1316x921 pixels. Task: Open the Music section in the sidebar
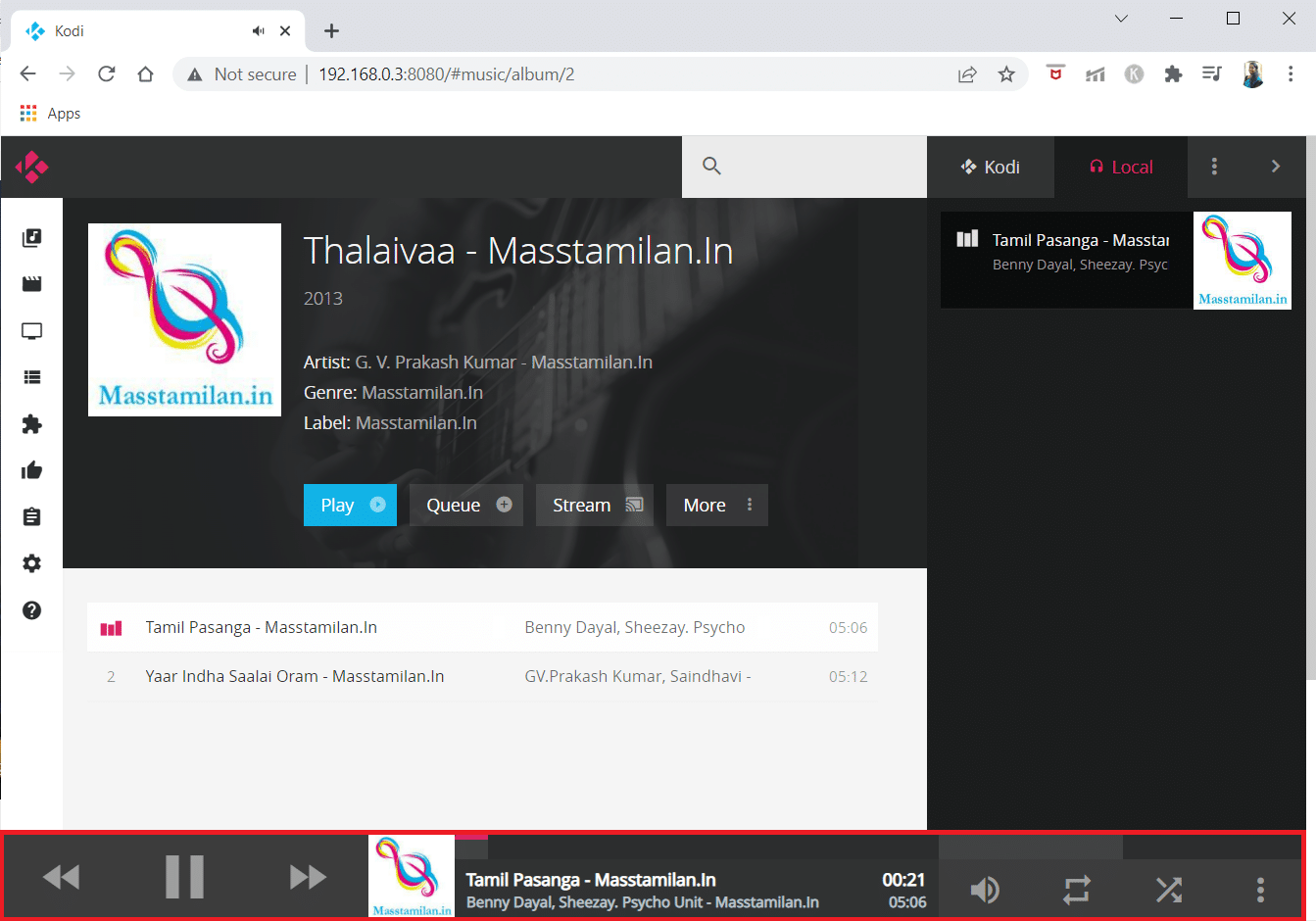31,238
